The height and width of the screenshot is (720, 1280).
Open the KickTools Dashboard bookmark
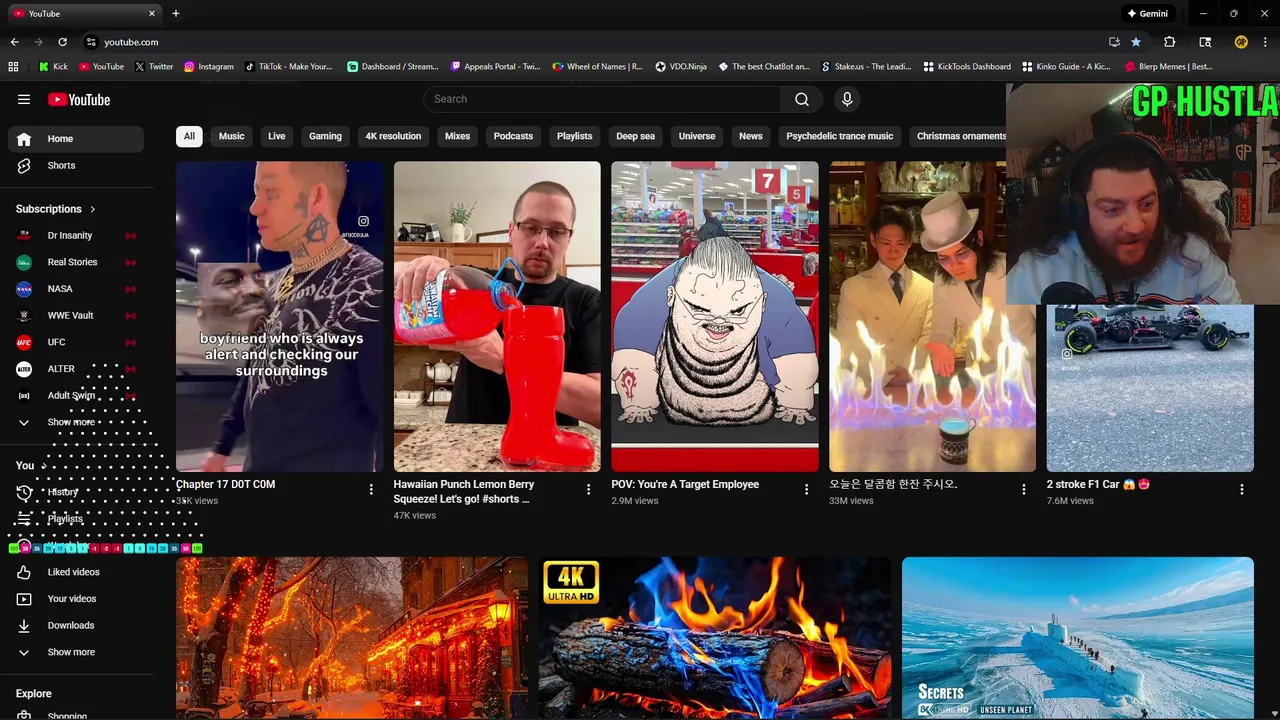967,67
